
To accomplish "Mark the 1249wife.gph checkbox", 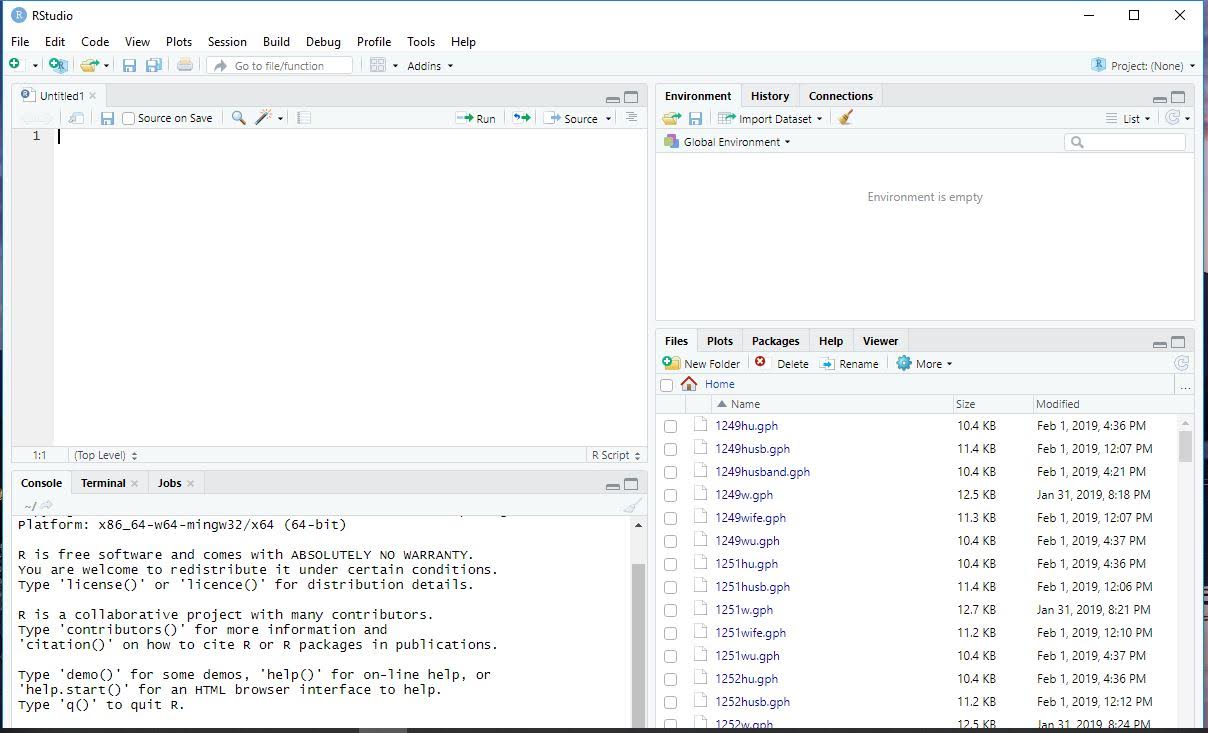I will [x=670, y=518].
